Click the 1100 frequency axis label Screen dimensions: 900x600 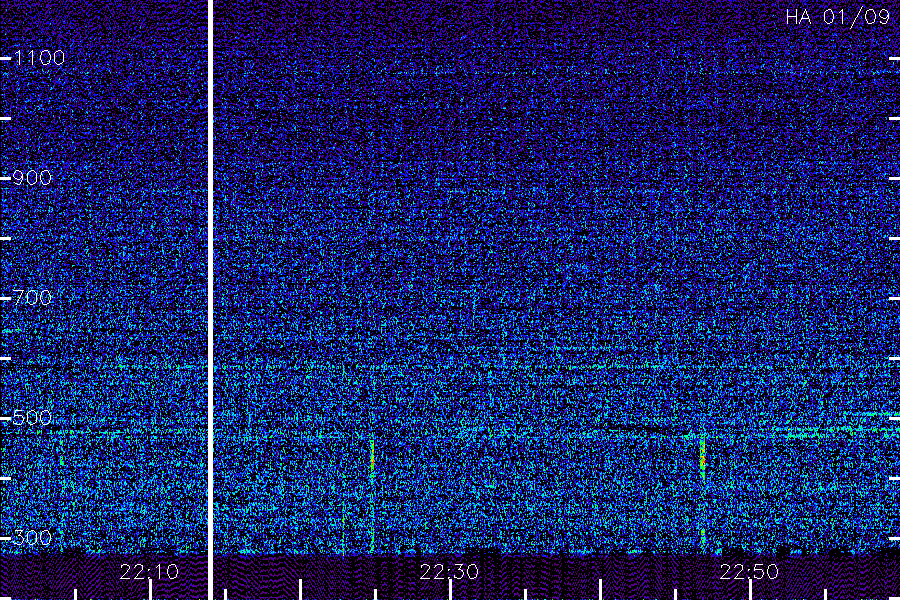[39, 58]
